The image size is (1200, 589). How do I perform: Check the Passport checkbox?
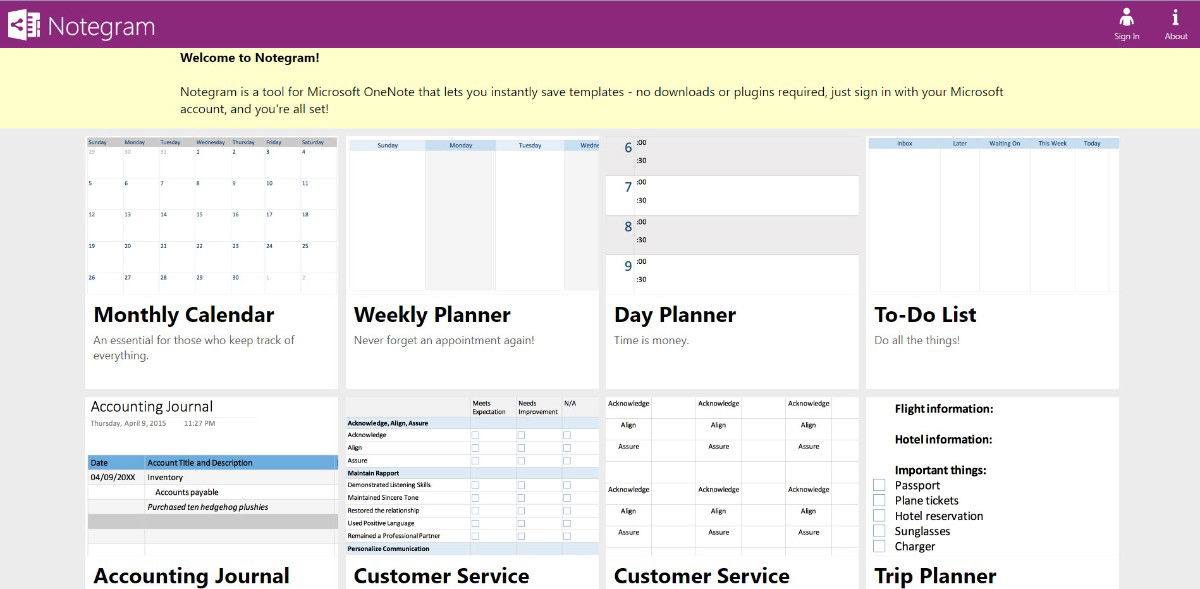point(879,486)
